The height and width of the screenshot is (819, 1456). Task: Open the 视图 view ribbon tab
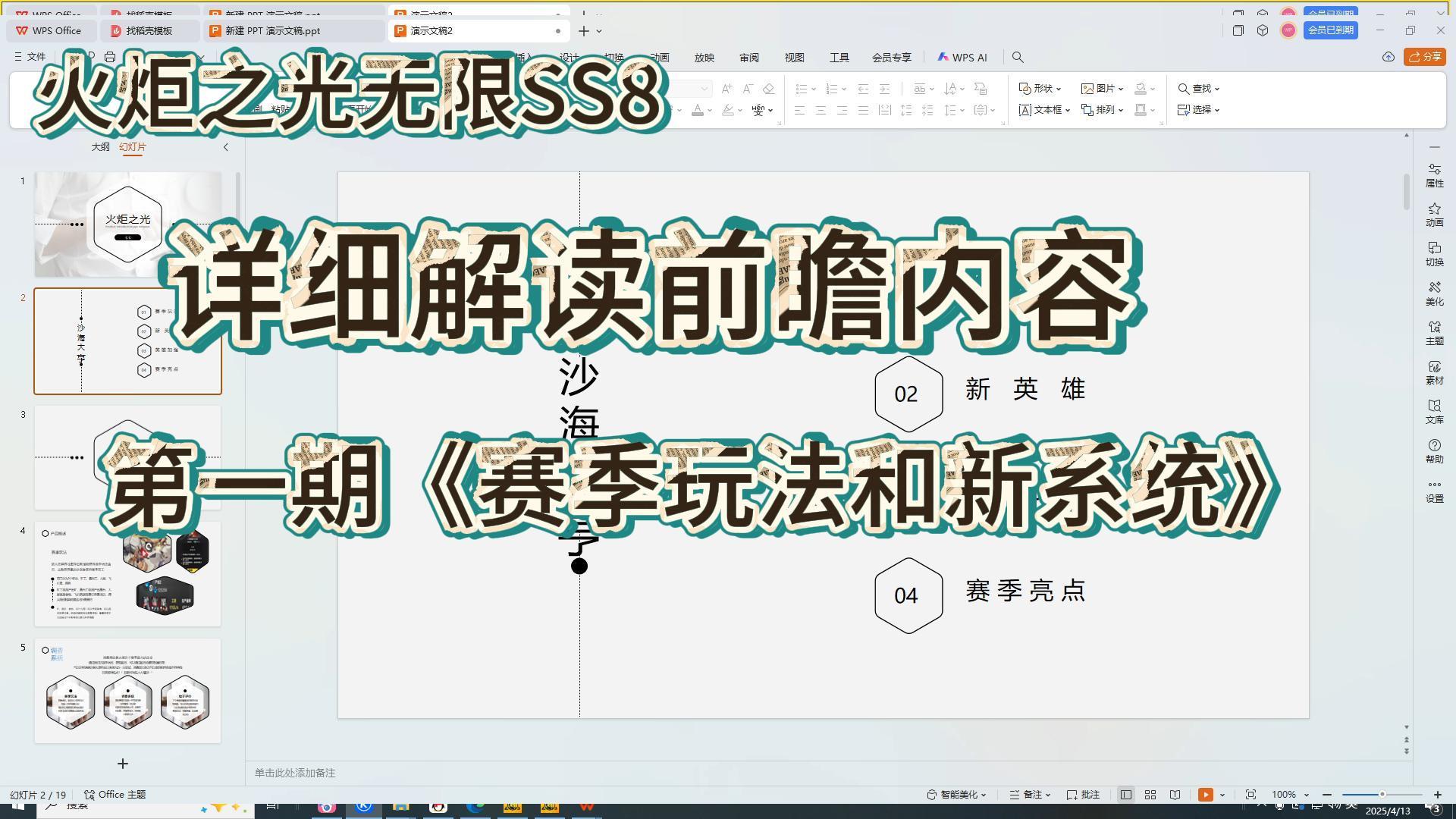794,58
